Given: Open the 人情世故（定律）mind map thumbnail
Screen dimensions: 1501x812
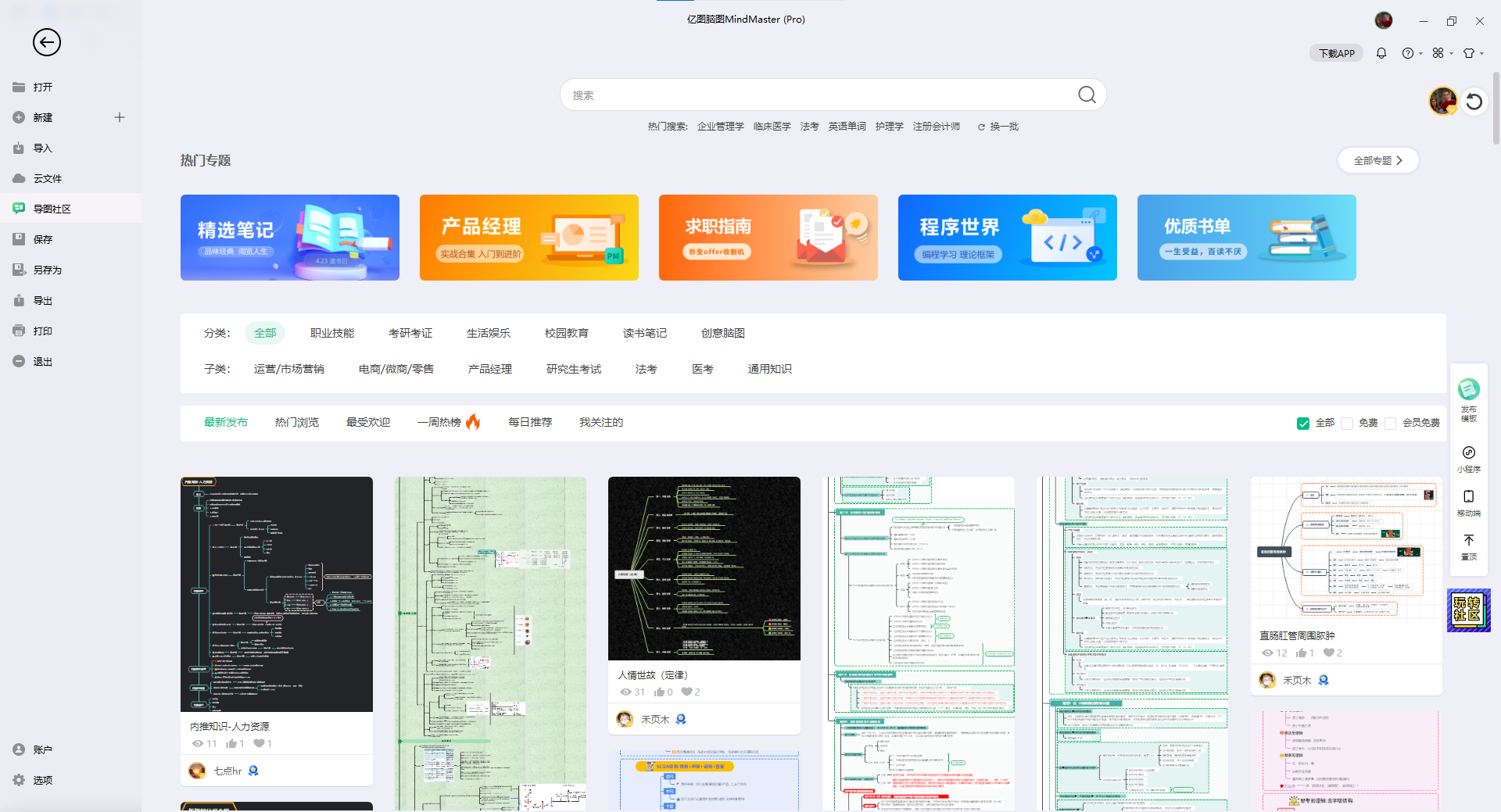Looking at the screenshot, I should pyautogui.click(x=704, y=569).
